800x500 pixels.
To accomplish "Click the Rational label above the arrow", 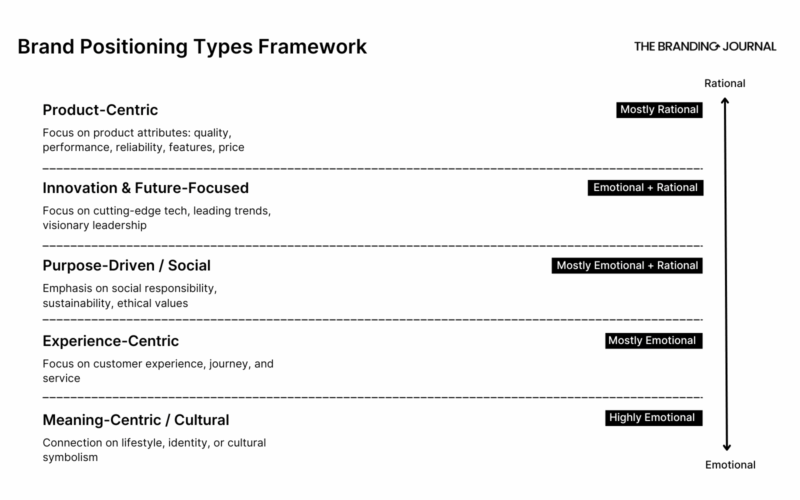I will click(725, 83).
